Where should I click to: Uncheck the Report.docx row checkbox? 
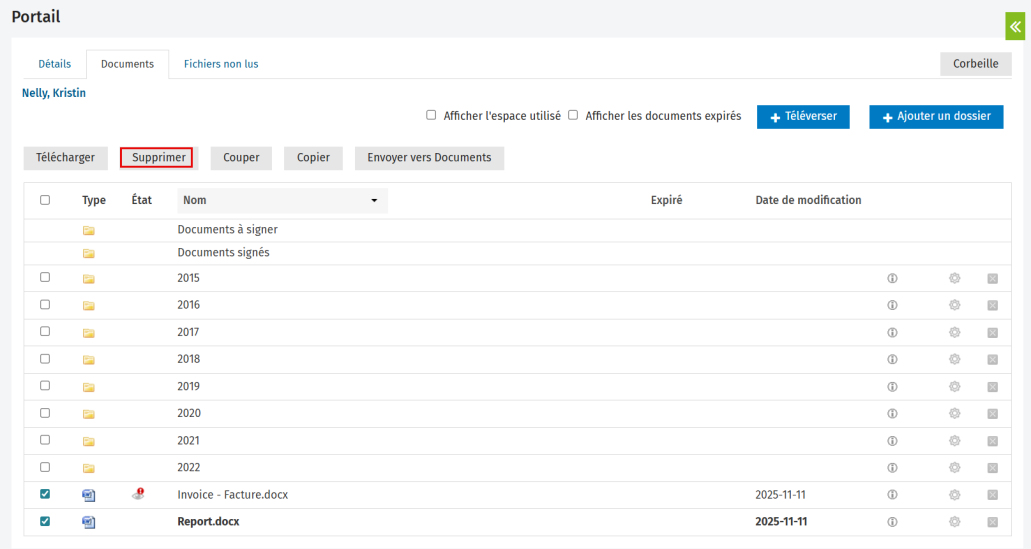(45, 521)
